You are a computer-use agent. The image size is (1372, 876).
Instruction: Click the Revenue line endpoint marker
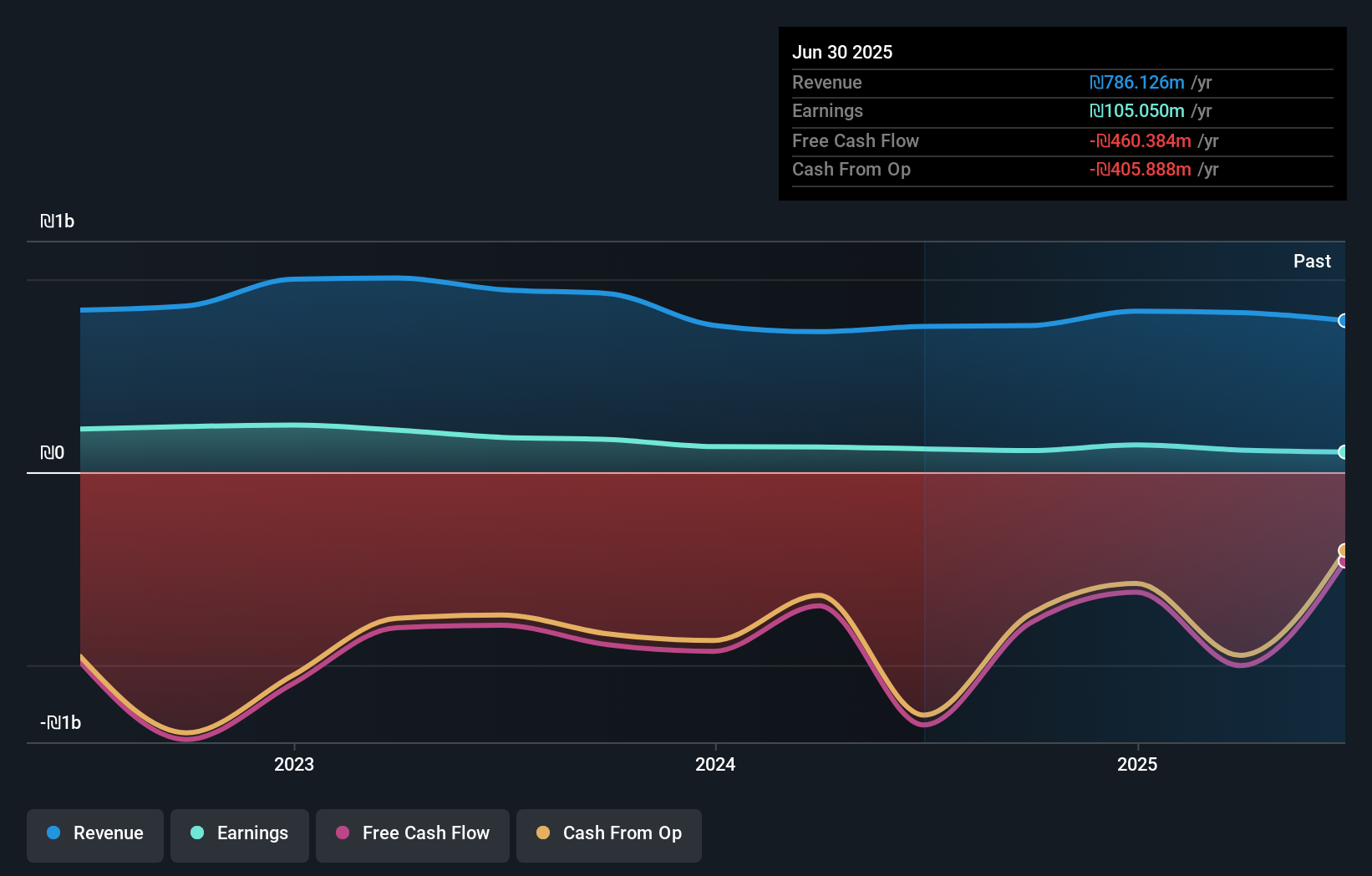click(1343, 320)
